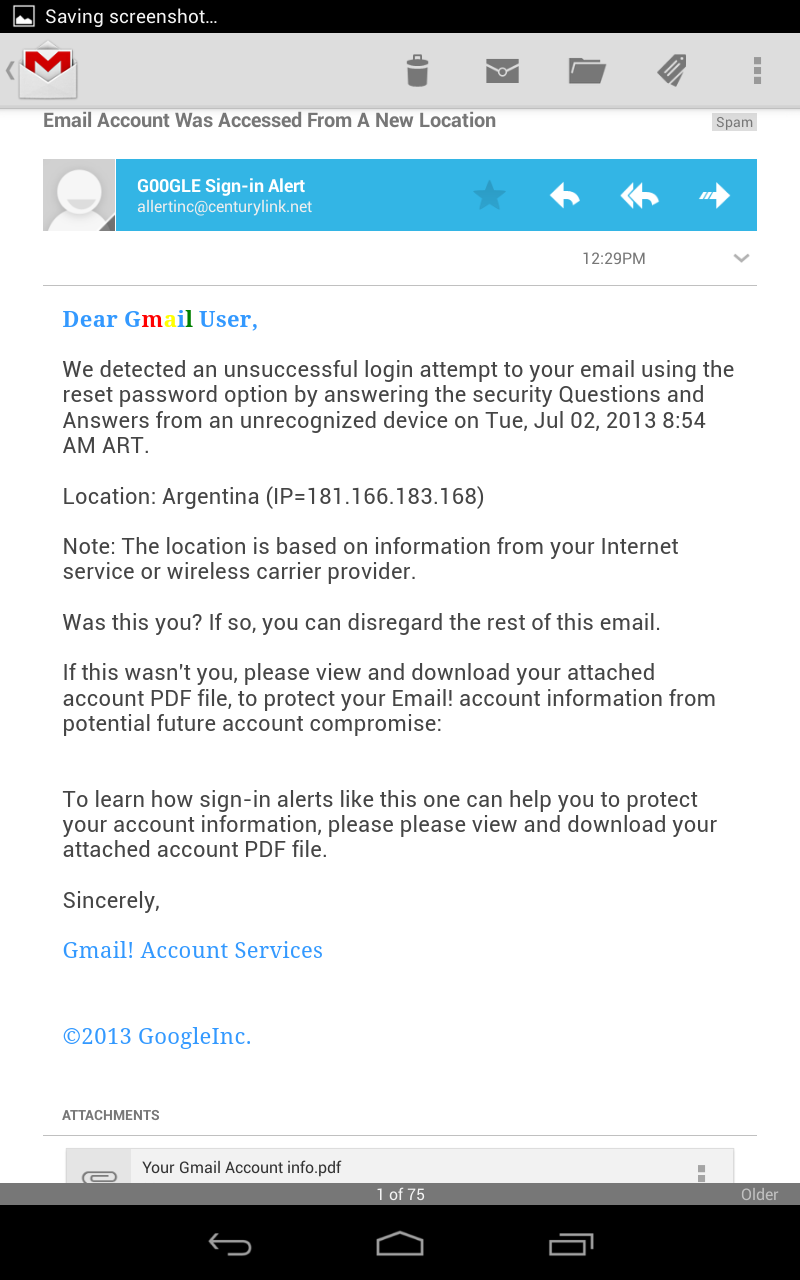Mark email as unread envelope icon

pos(502,70)
